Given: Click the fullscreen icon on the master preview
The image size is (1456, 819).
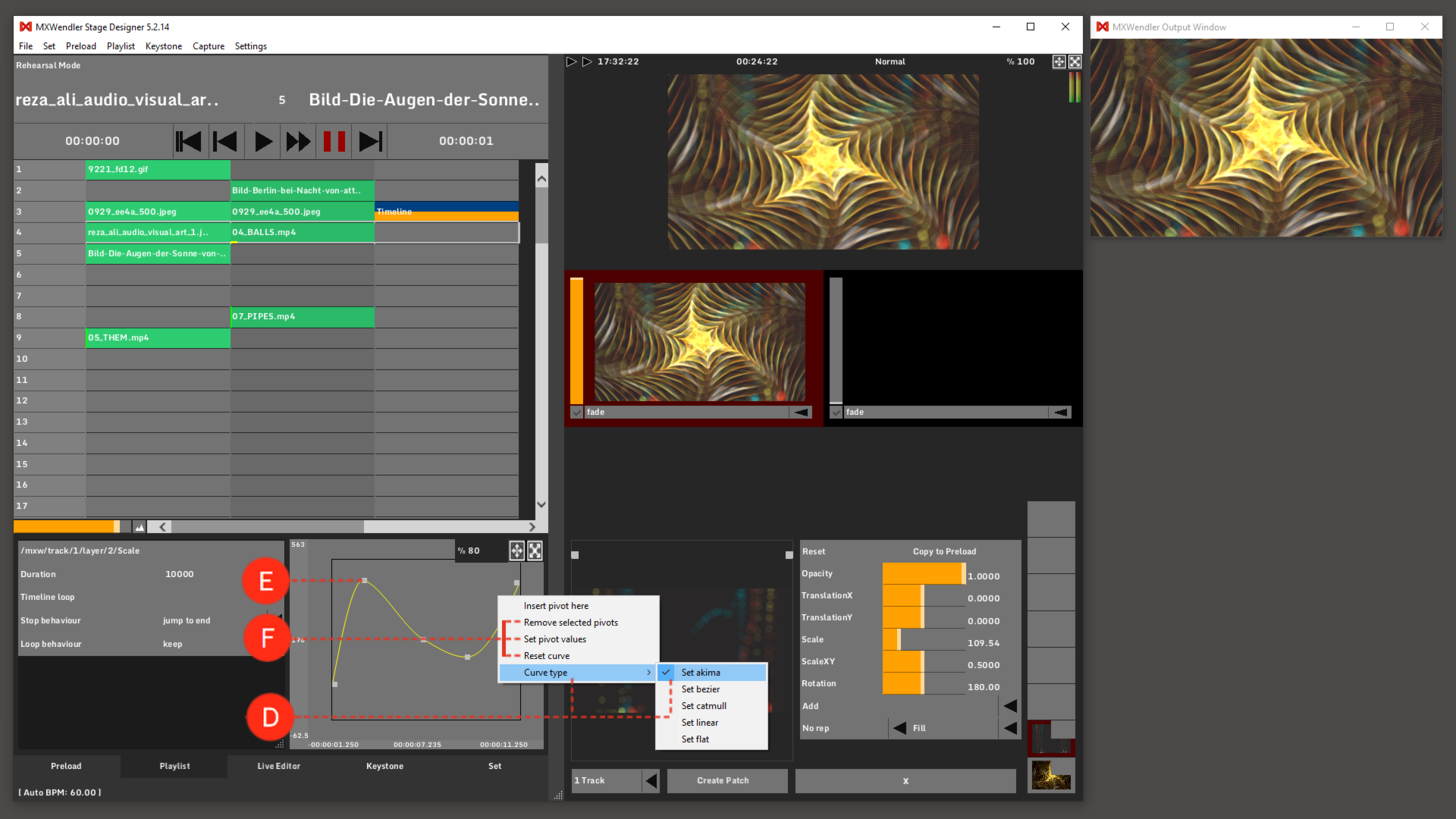Looking at the screenshot, I should click(x=1075, y=61).
